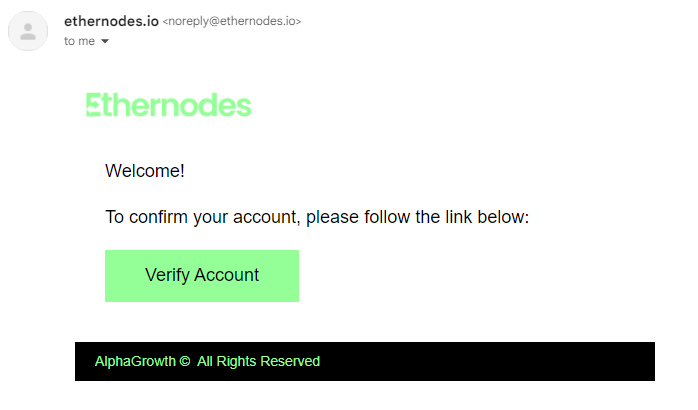Viewport: 698px width, 410px height.
Task: Open the Ethernodes logo in the header
Action: tap(169, 106)
